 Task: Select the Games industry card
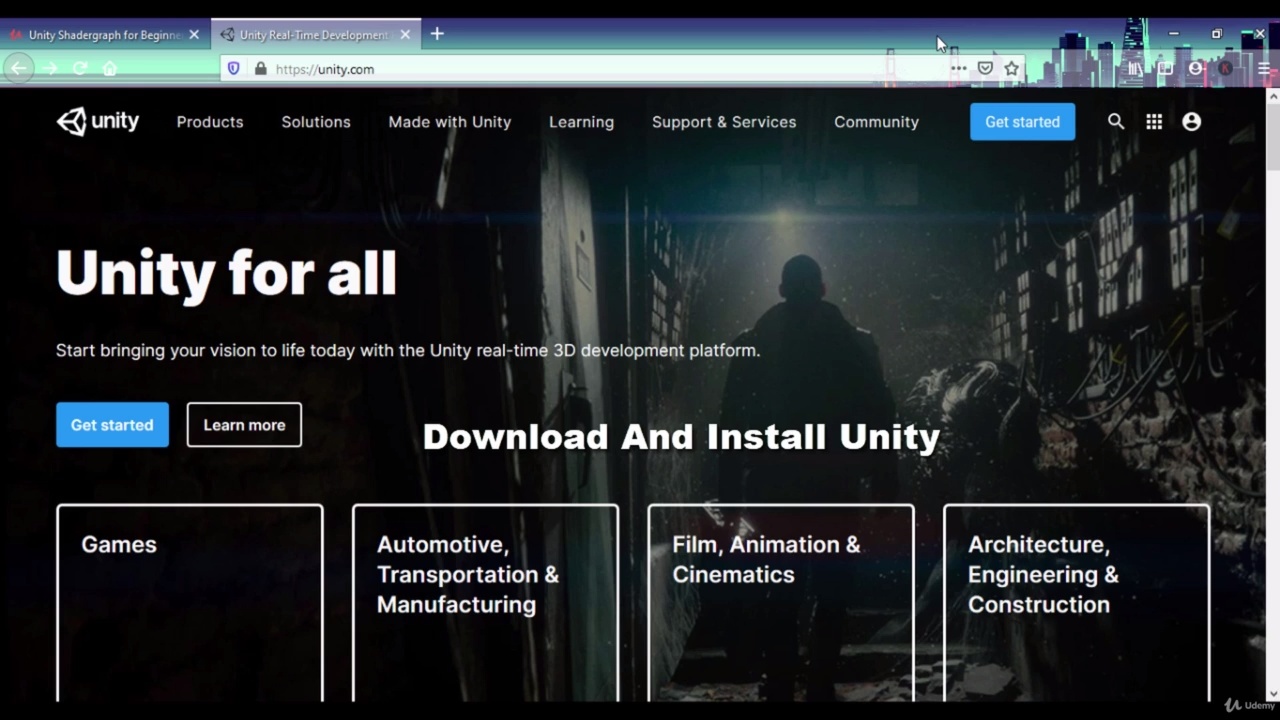[190, 600]
